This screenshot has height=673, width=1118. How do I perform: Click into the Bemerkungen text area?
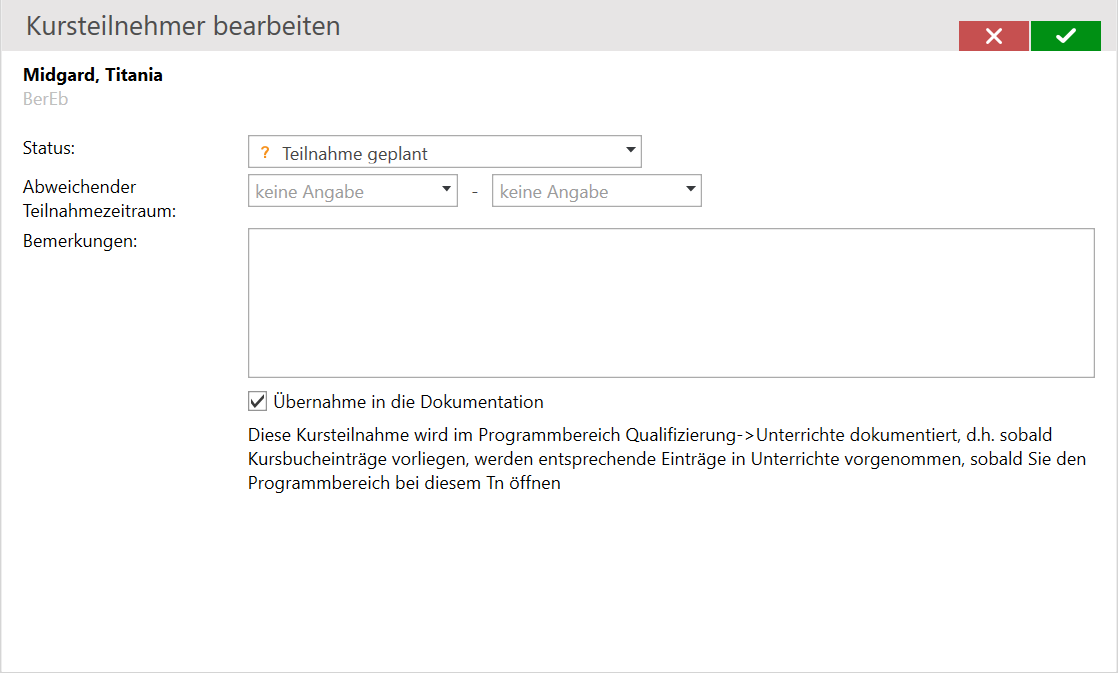click(x=670, y=303)
